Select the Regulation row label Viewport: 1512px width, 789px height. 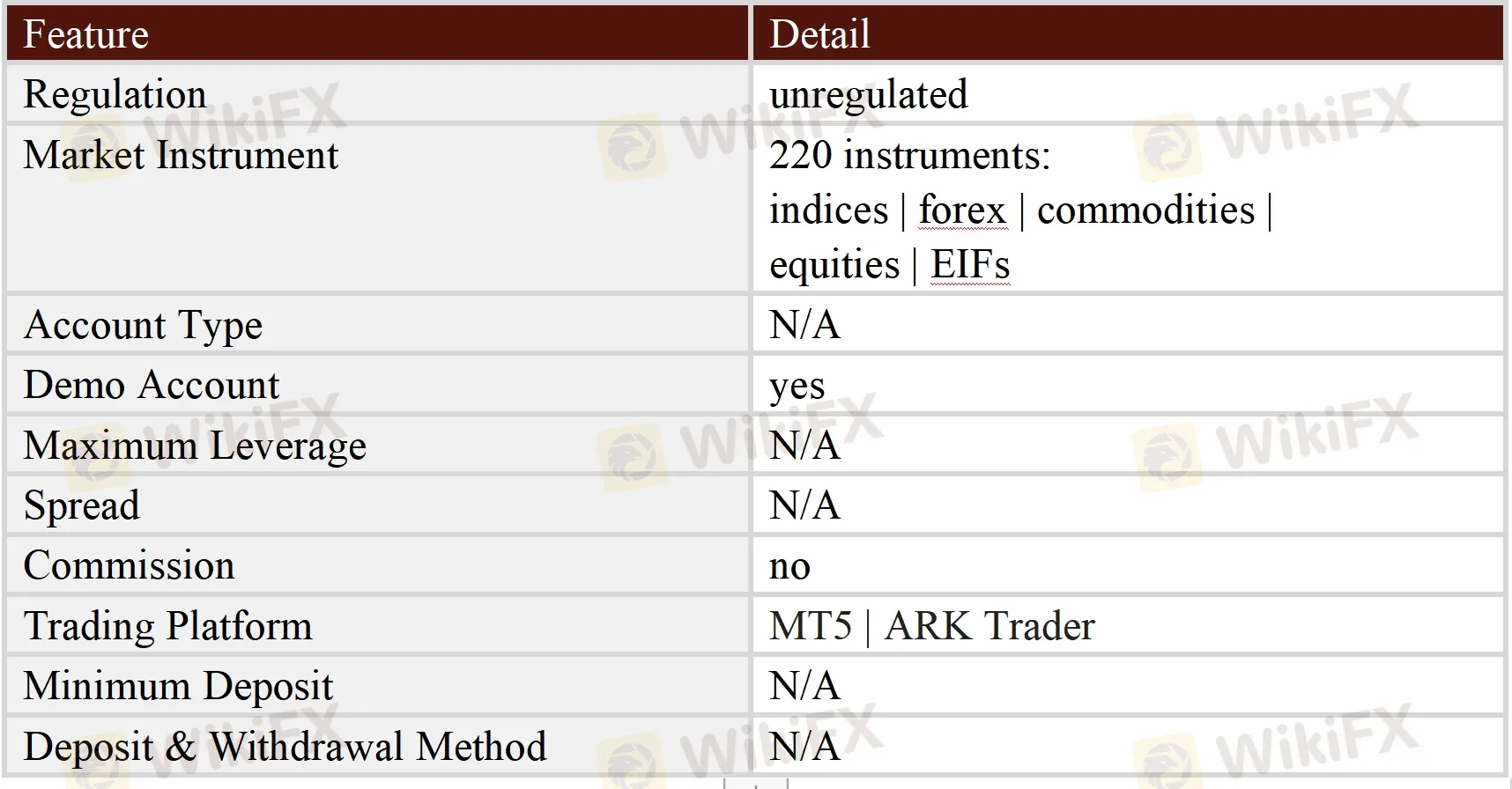point(115,94)
